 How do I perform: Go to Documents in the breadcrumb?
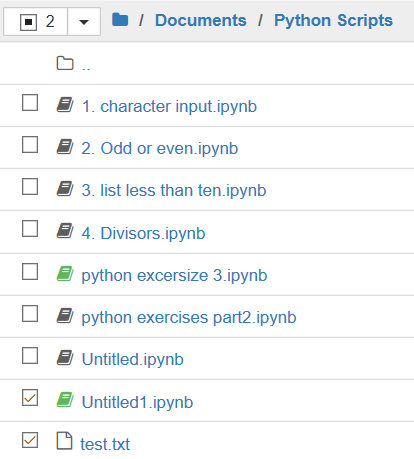click(x=201, y=20)
